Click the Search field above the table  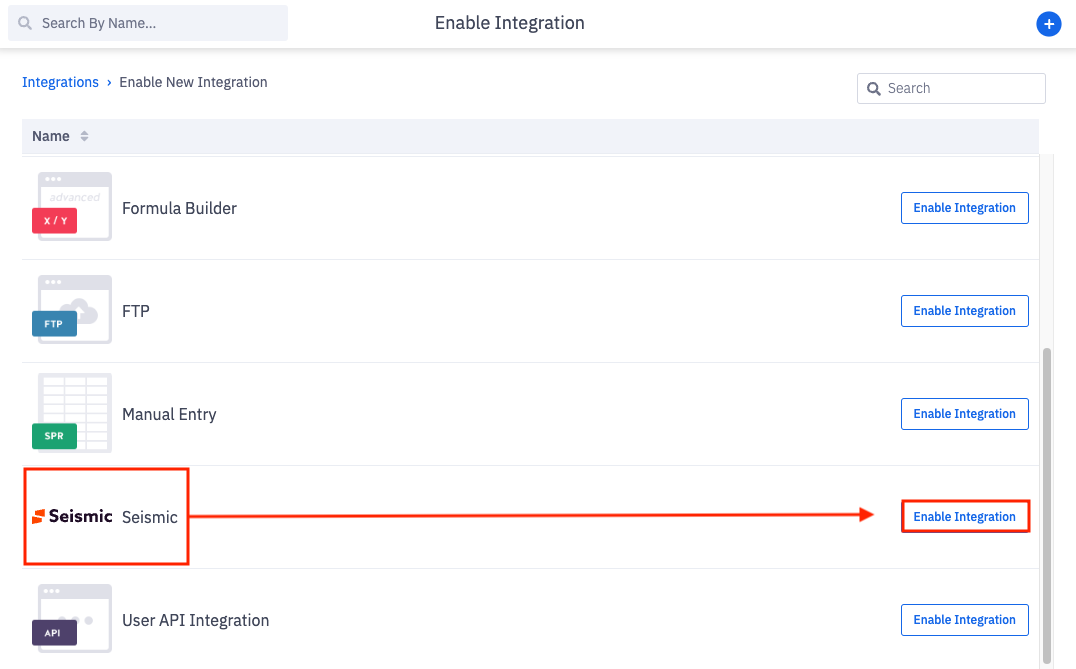coord(950,88)
